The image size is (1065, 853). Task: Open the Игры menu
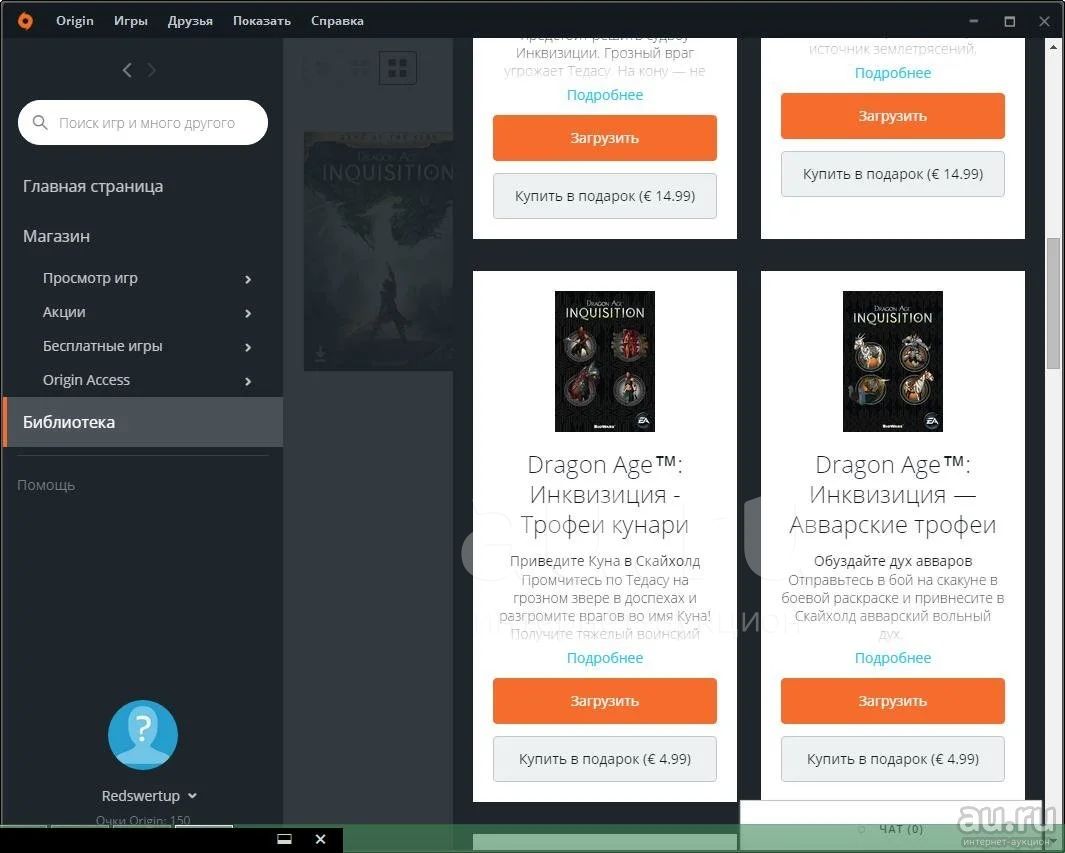[130, 21]
